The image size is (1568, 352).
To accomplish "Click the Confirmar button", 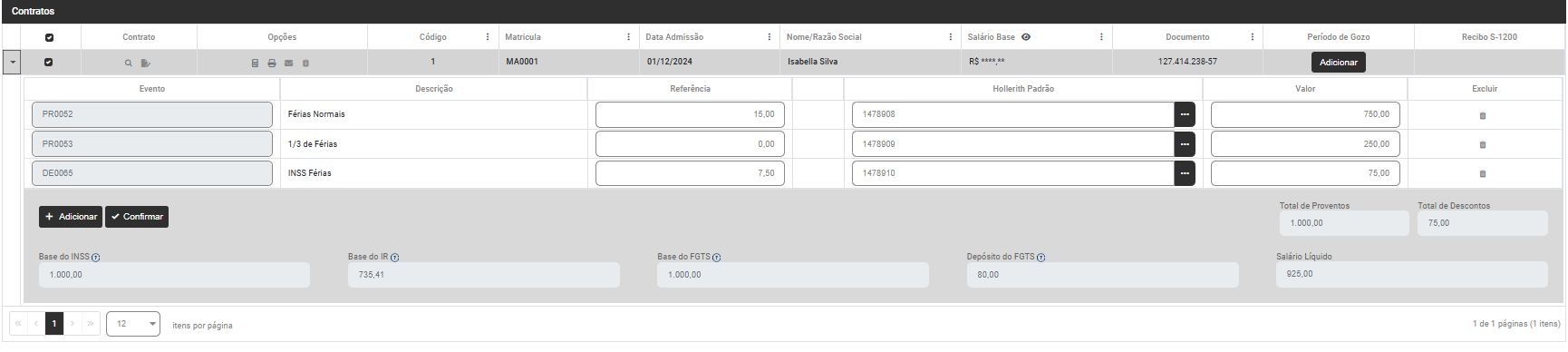I will [137, 217].
